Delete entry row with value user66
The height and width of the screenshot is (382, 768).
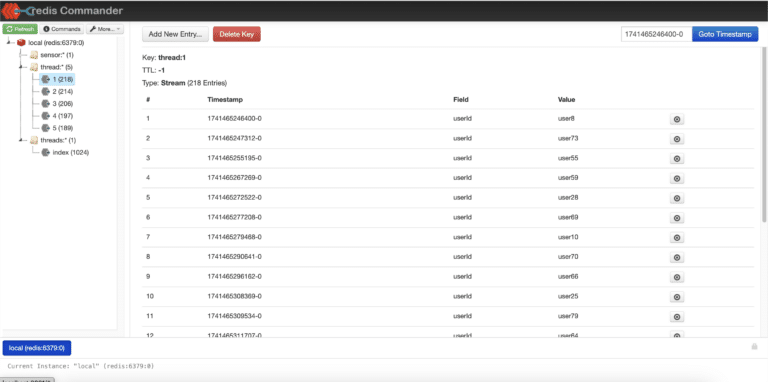click(677, 277)
